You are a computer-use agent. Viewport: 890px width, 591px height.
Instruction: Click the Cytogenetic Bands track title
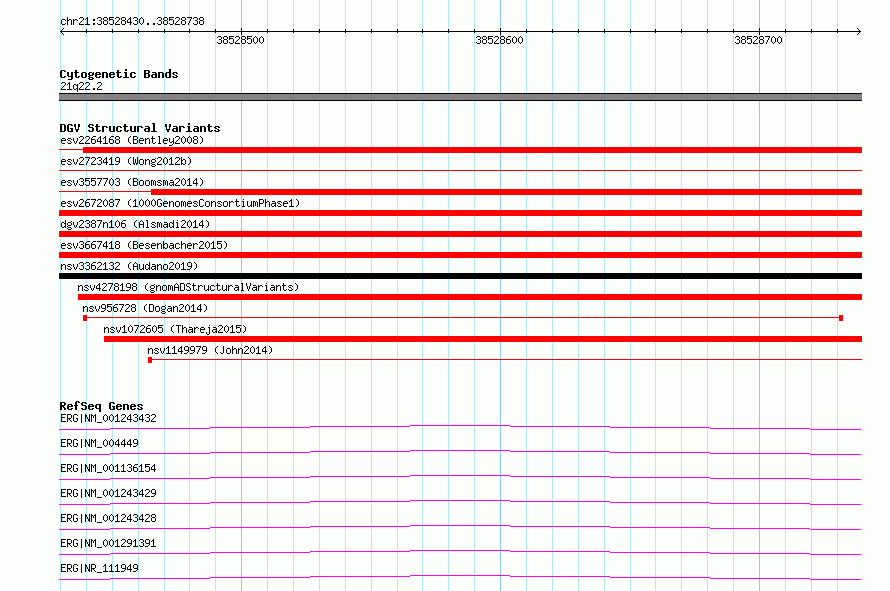pos(119,74)
